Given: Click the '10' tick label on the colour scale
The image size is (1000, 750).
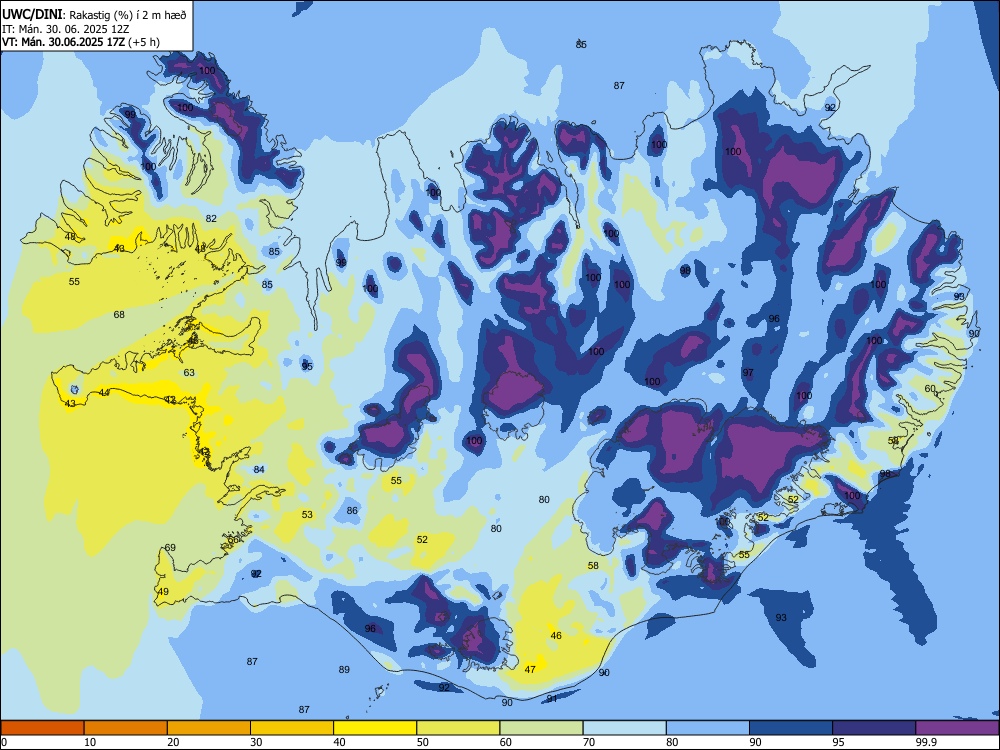Looking at the screenshot, I should click(90, 742).
